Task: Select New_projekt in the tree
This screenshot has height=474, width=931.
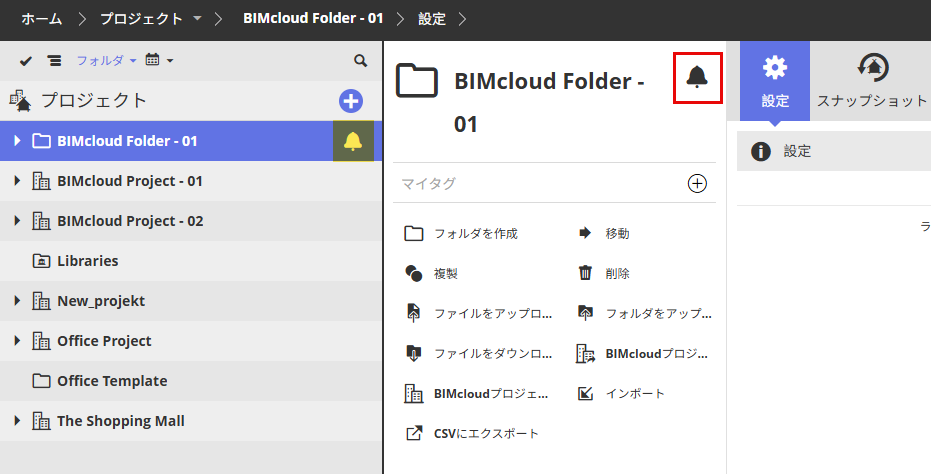Action: (101, 301)
